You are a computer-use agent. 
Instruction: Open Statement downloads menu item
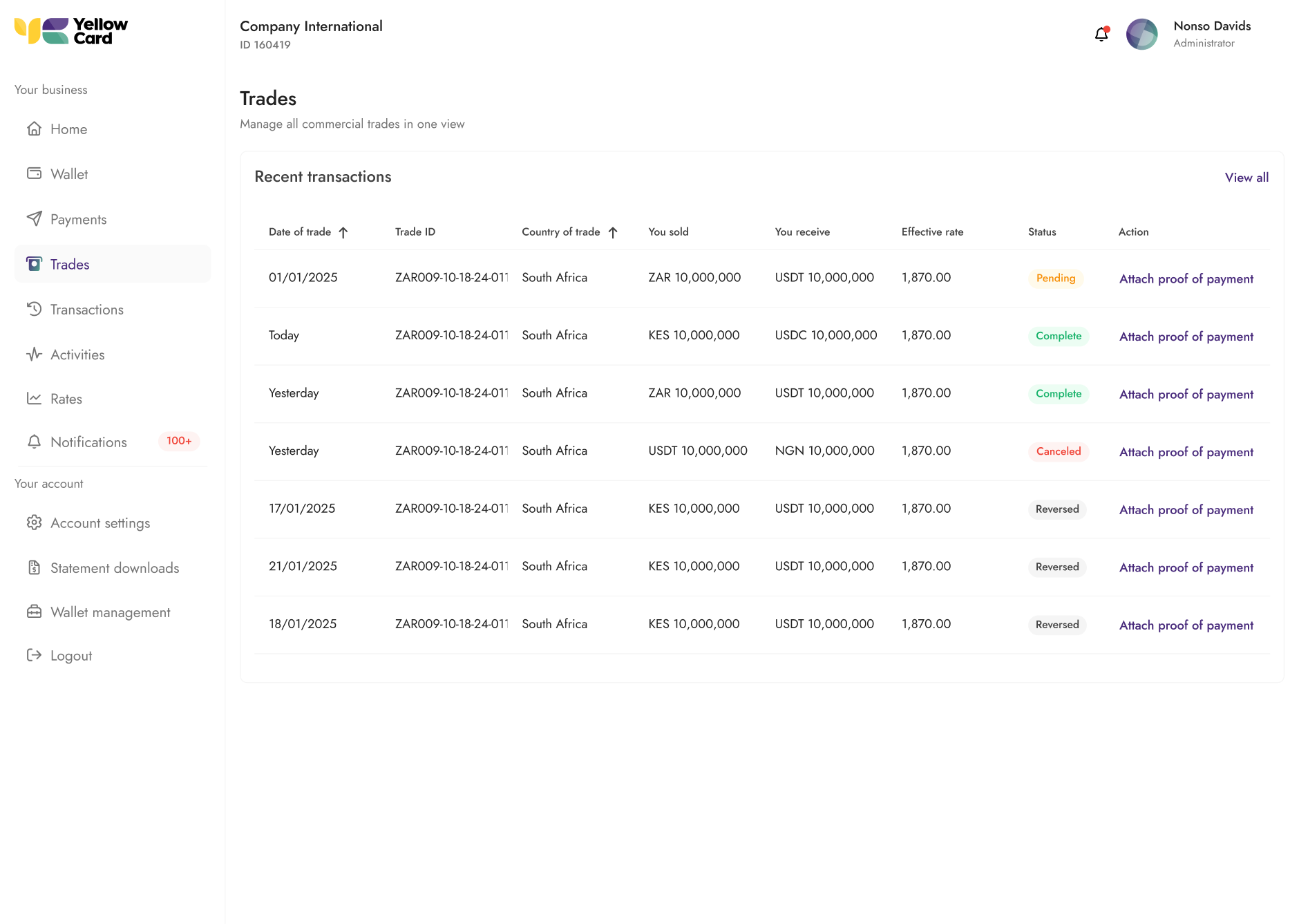click(113, 568)
